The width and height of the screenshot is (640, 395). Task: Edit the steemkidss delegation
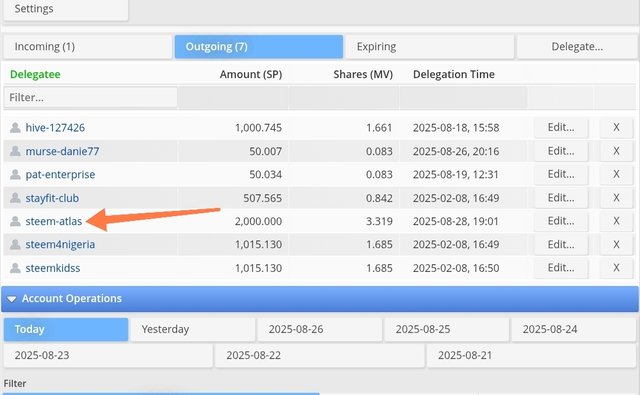561,268
